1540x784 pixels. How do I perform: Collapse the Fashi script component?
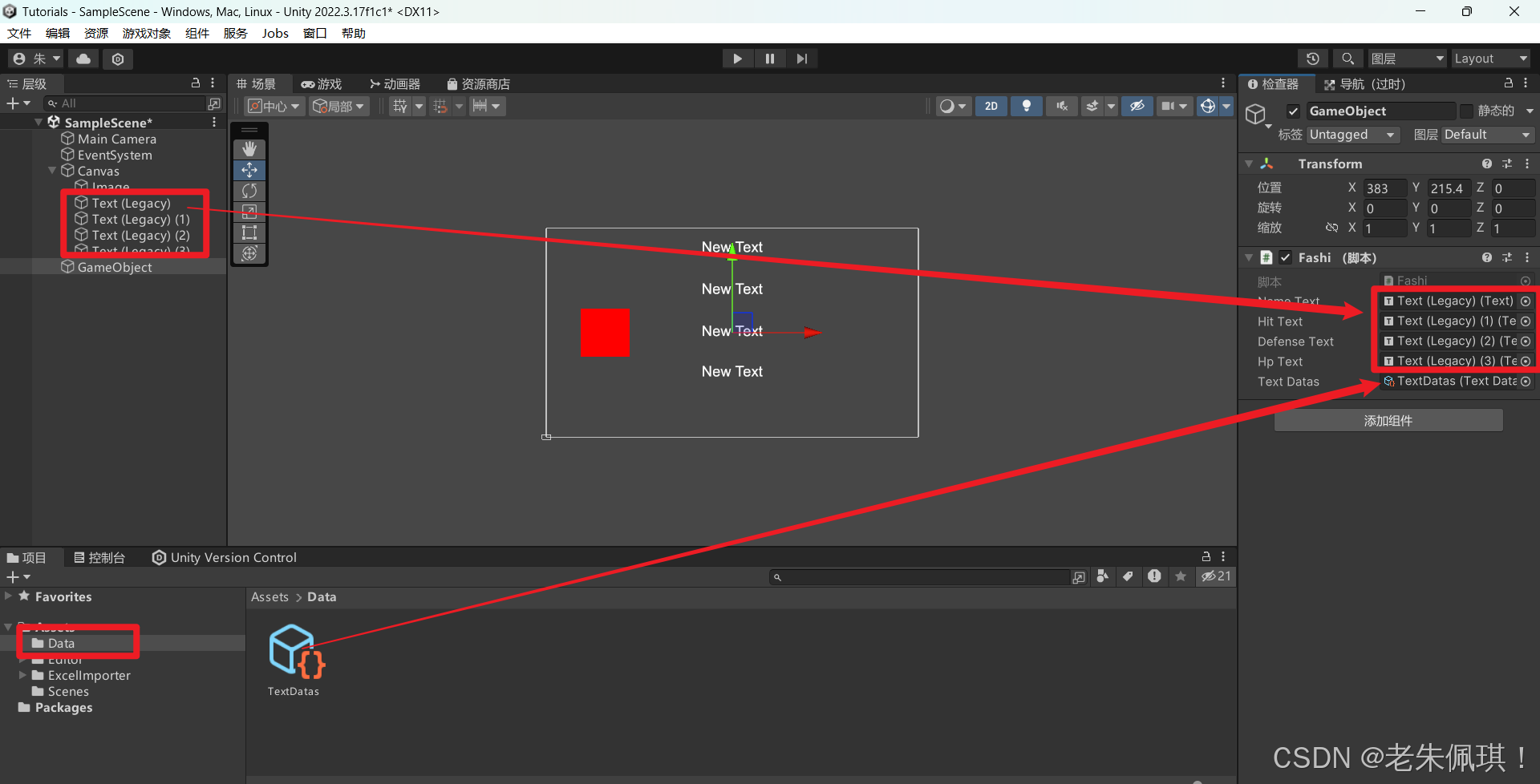(1249, 257)
